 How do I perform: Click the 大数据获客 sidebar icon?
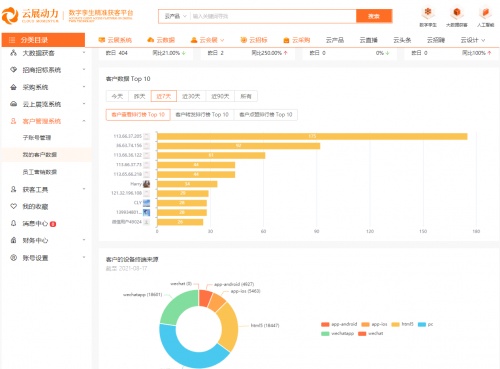tap(13, 53)
